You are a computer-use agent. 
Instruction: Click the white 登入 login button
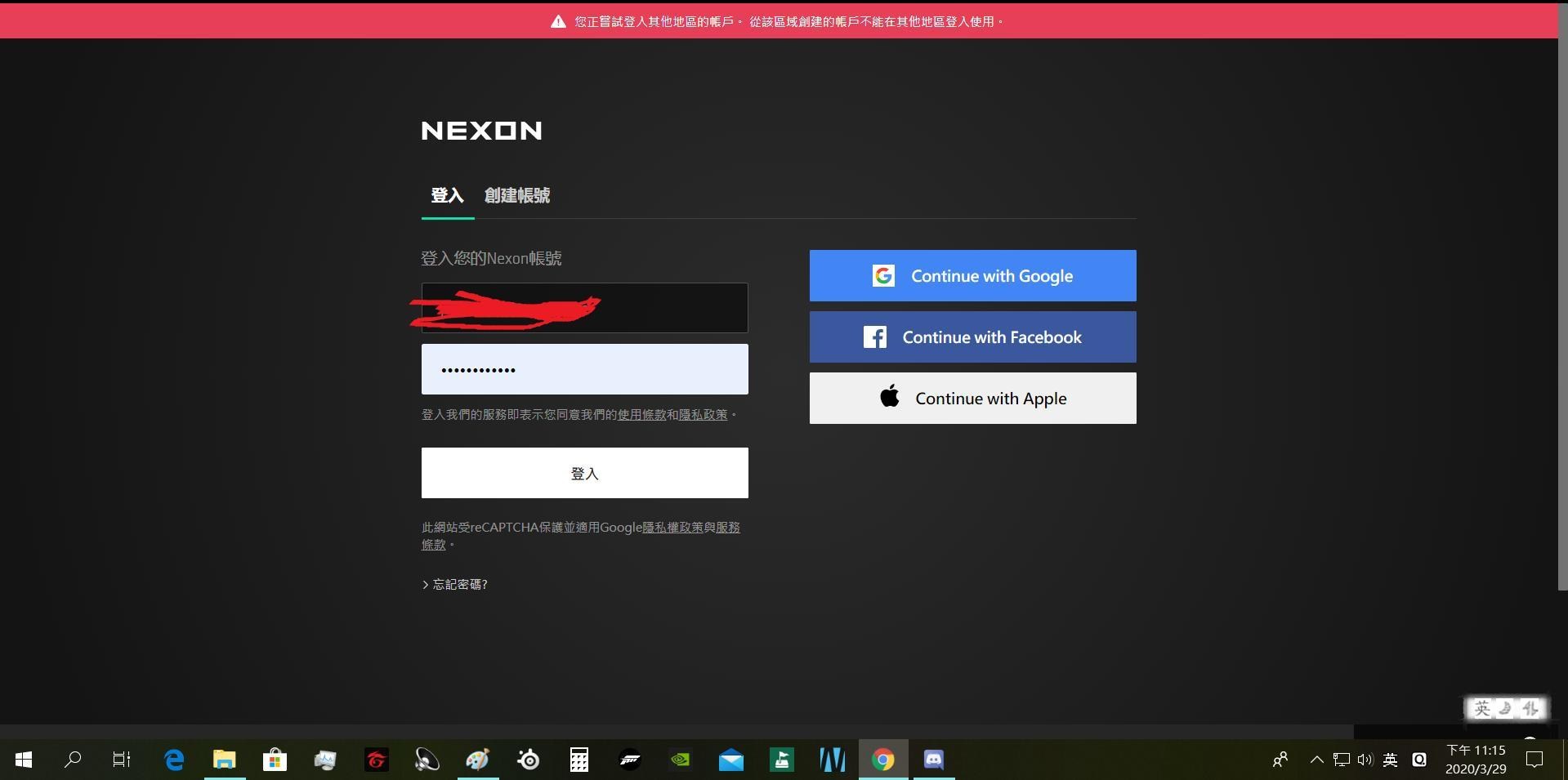584,473
